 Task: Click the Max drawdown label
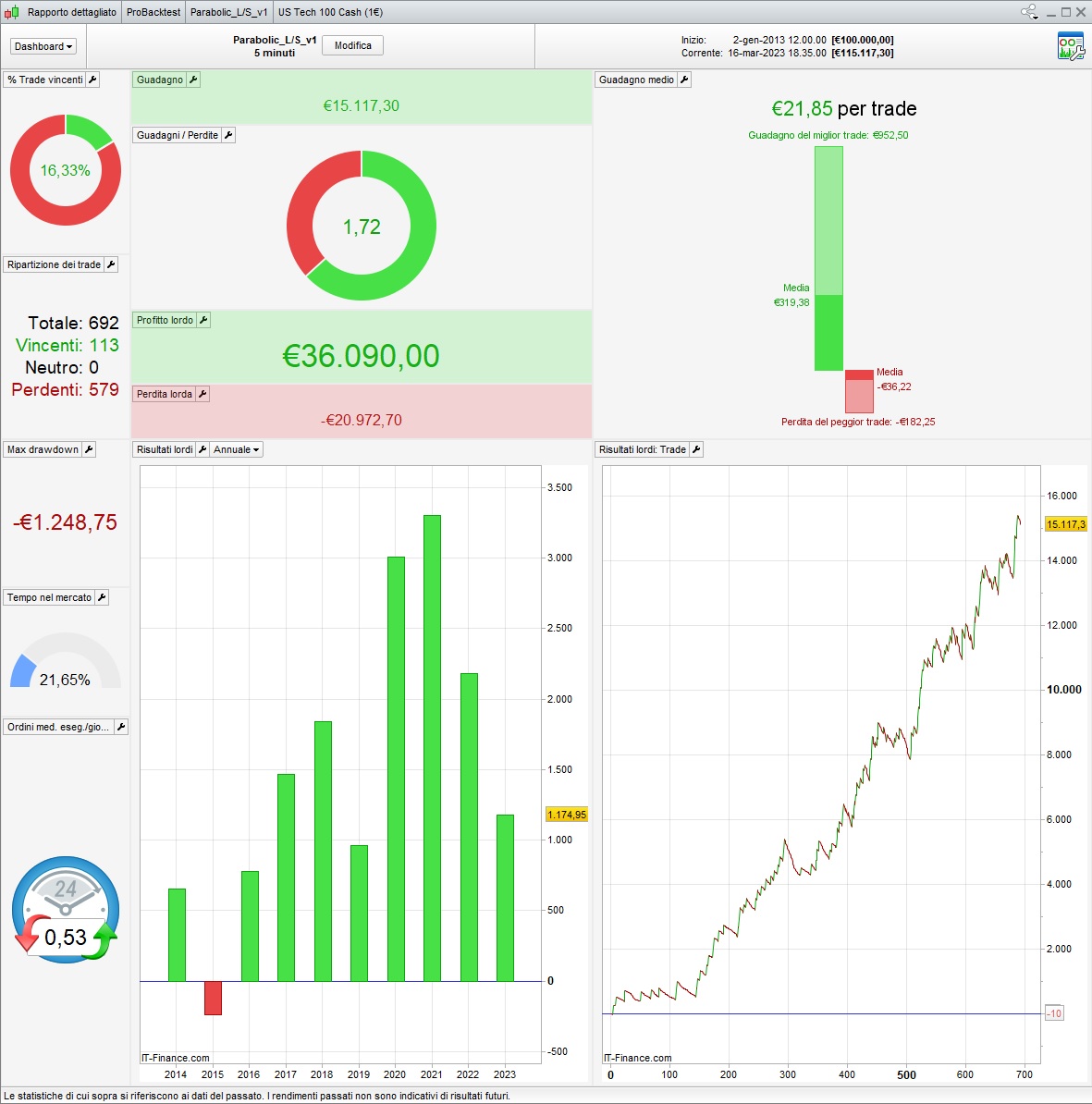(x=43, y=450)
